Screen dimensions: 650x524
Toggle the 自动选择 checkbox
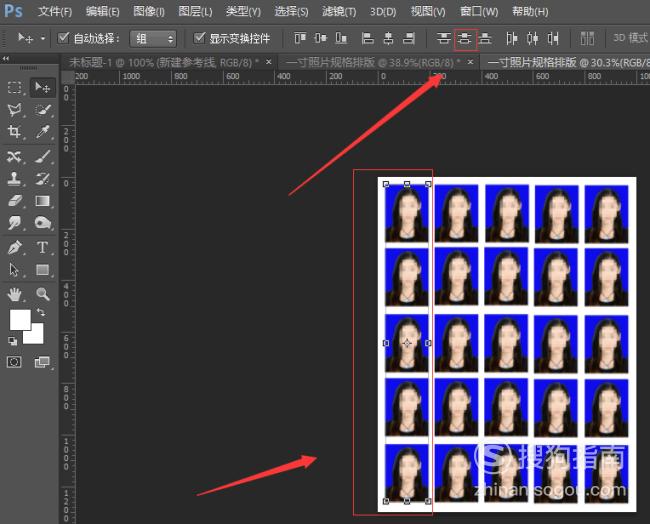(63, 38)
